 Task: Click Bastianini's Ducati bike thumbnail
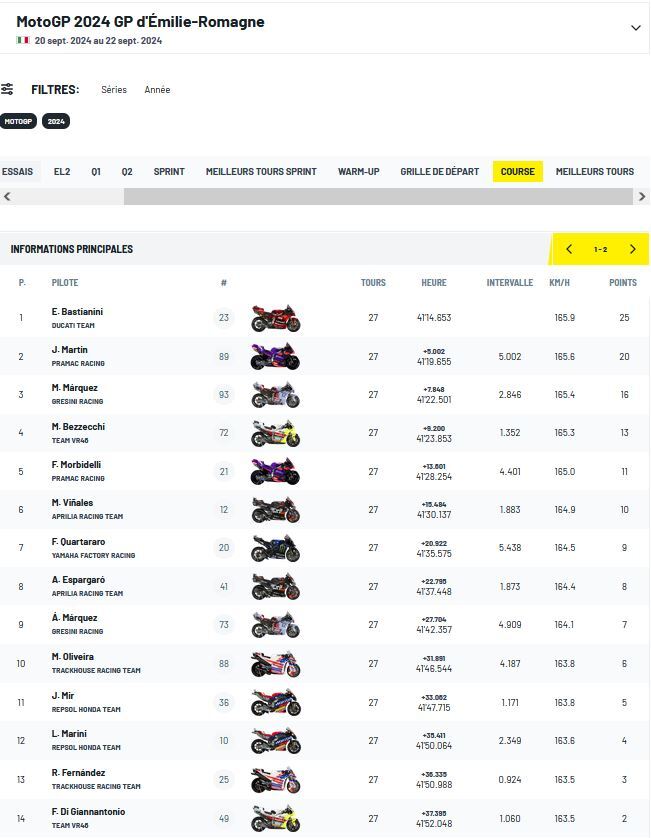(x=275, y=319)
